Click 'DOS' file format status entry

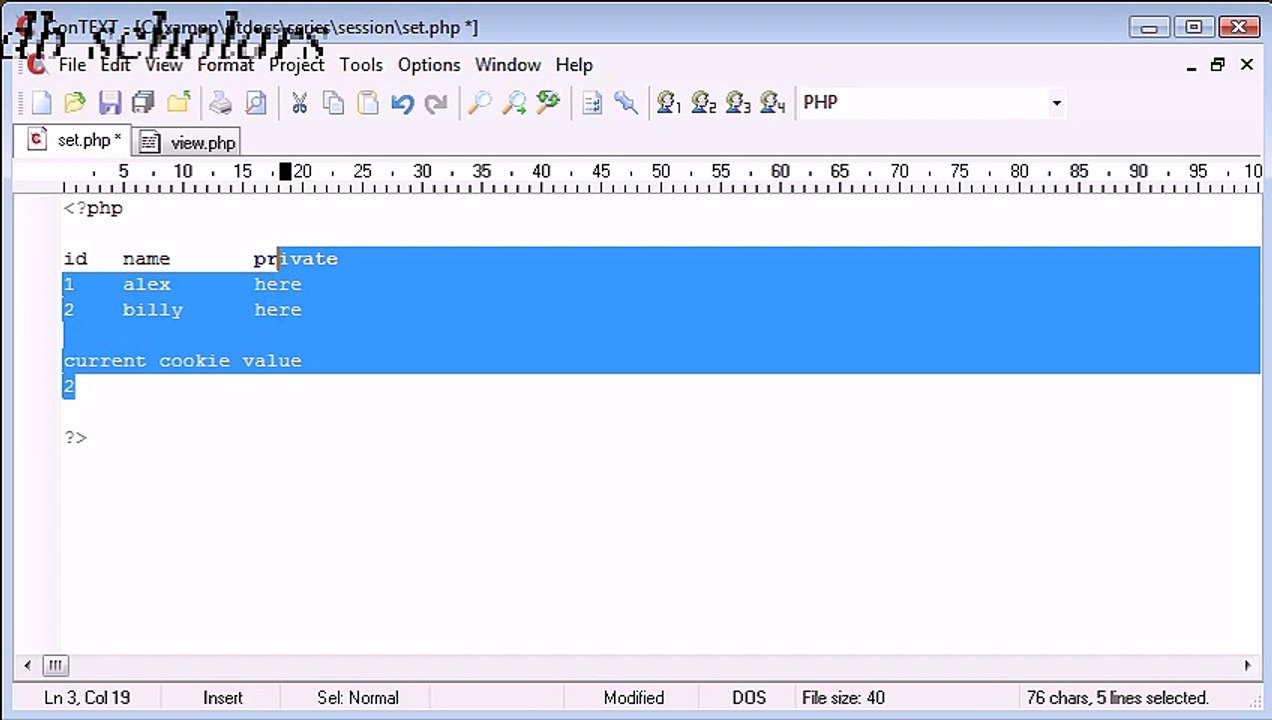point(749,698)
